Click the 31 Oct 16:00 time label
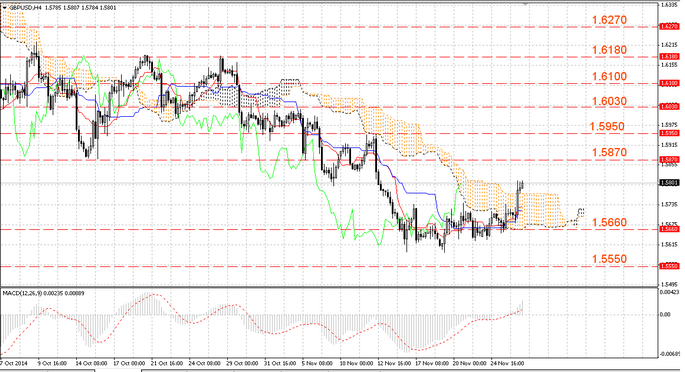Screen dimensions: 685x372 (x=280, y=363)
